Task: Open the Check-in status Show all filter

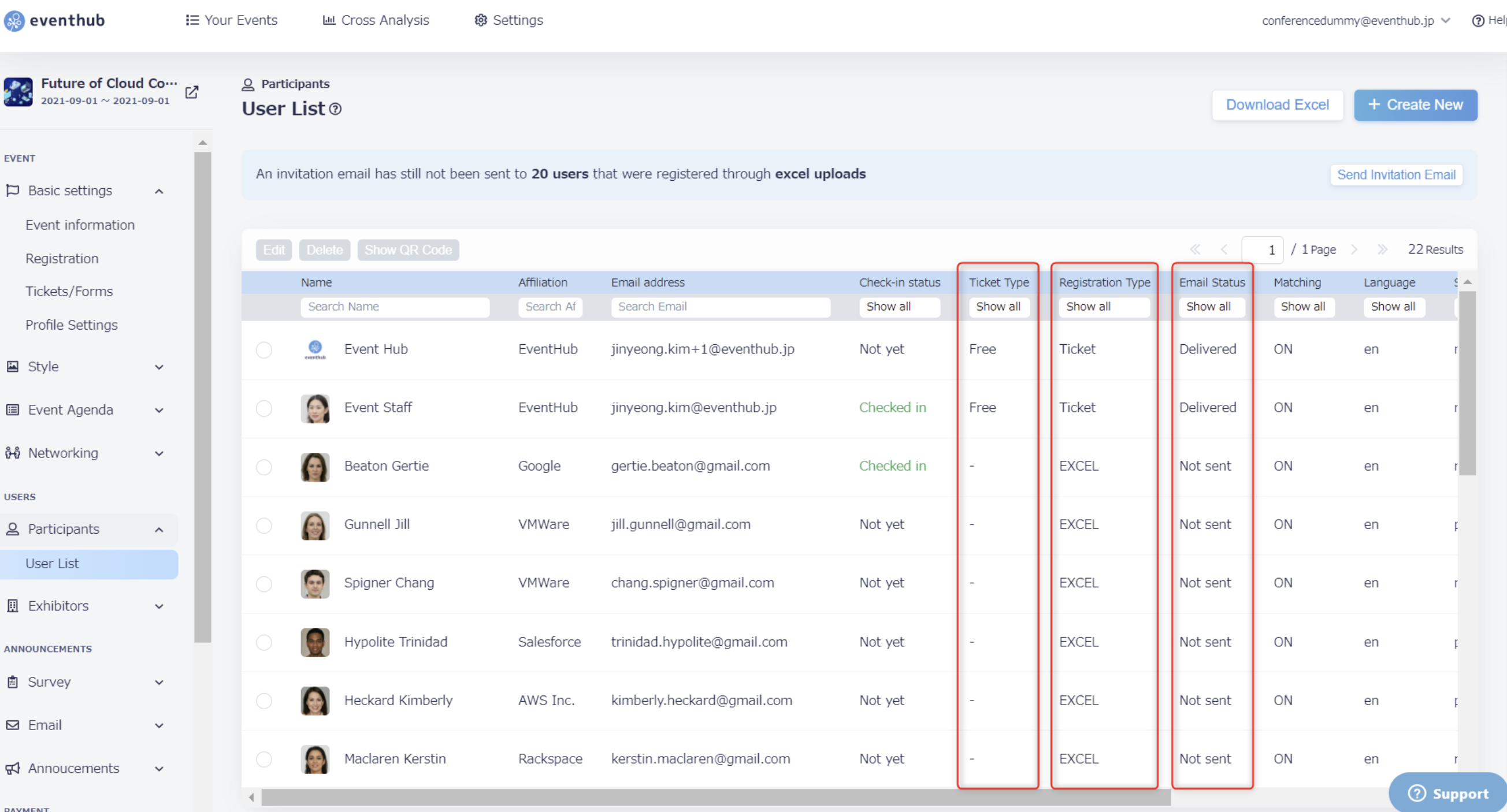Action: point(899,307)
